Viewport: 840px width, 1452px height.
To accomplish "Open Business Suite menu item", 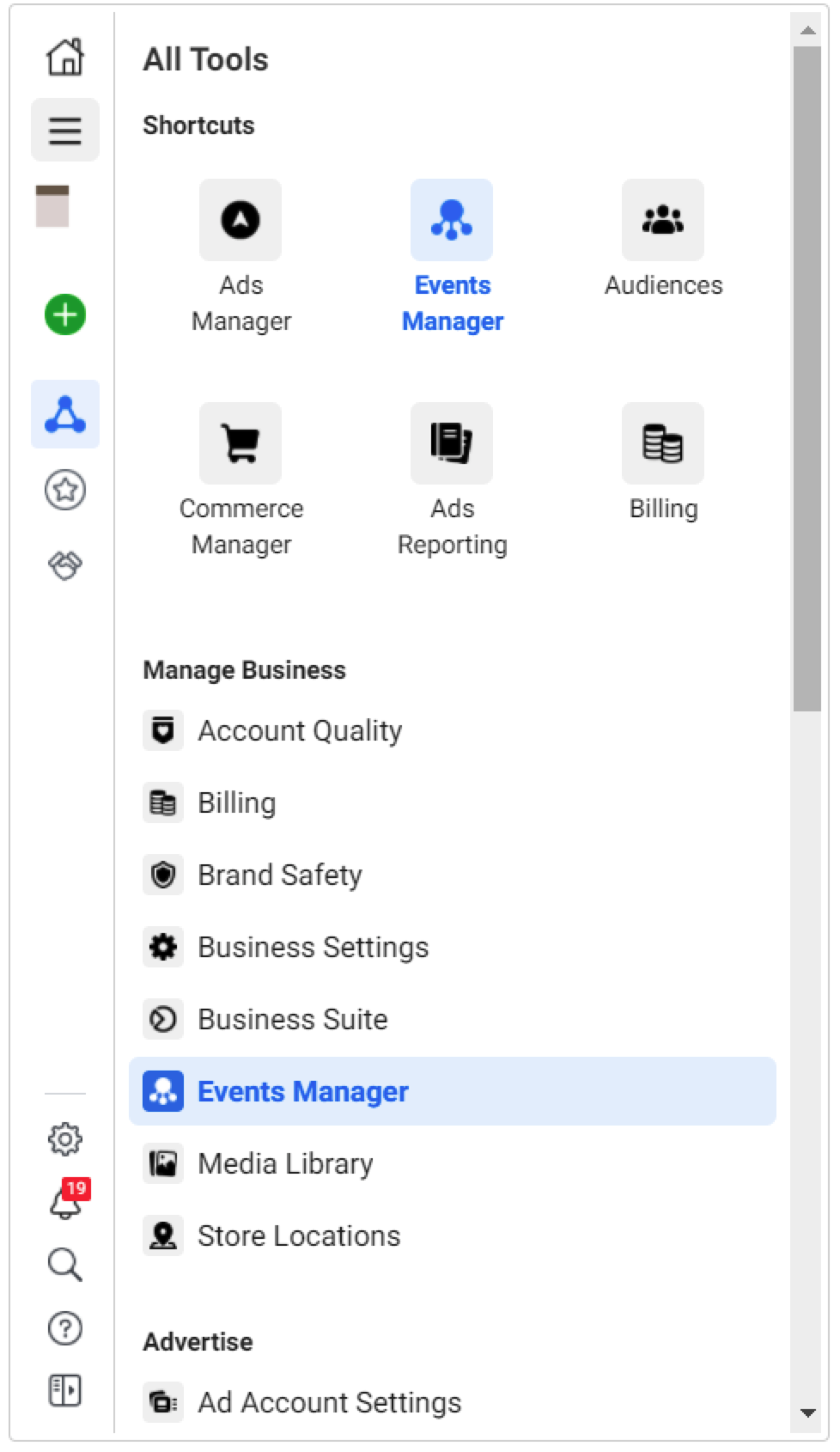I will (x=453, y=1019).
